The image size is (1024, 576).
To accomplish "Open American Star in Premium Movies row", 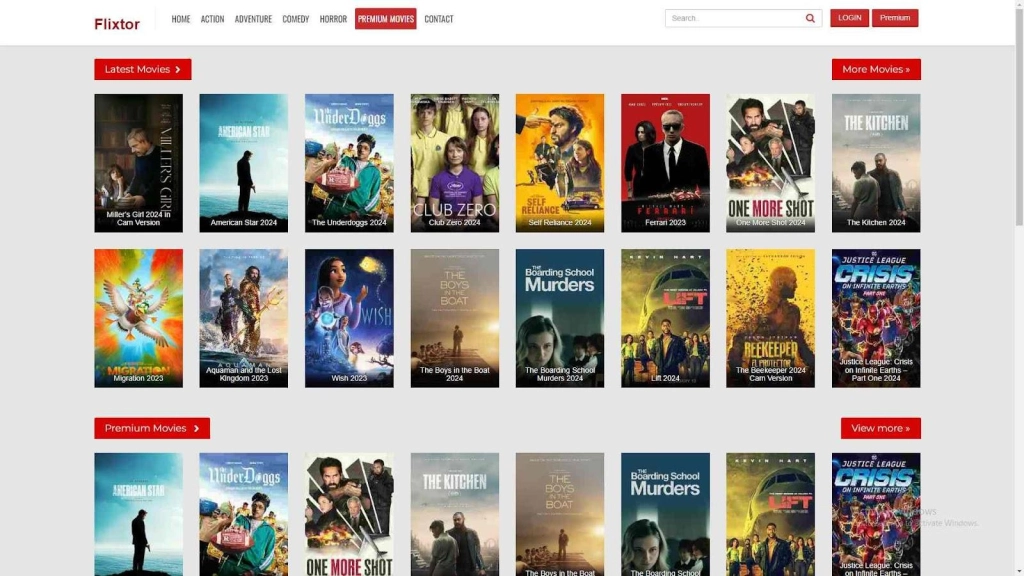I will tap(138, 515).
